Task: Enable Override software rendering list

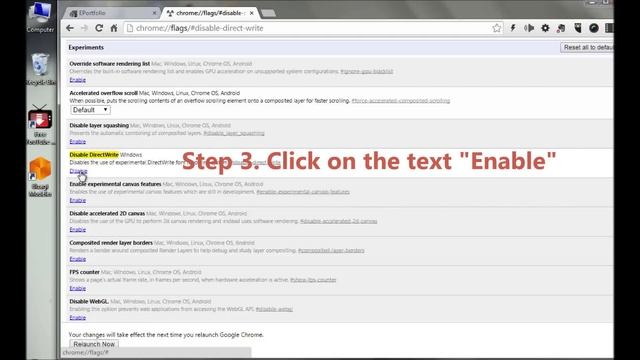Action: click(78, 80)
